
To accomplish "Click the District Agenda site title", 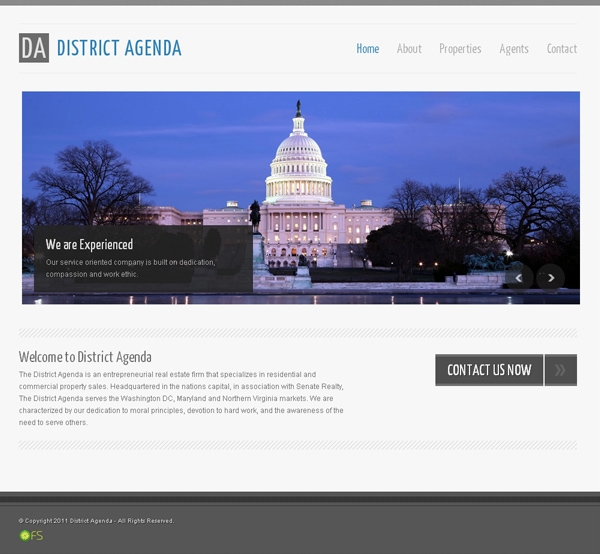I will (119, 48).
